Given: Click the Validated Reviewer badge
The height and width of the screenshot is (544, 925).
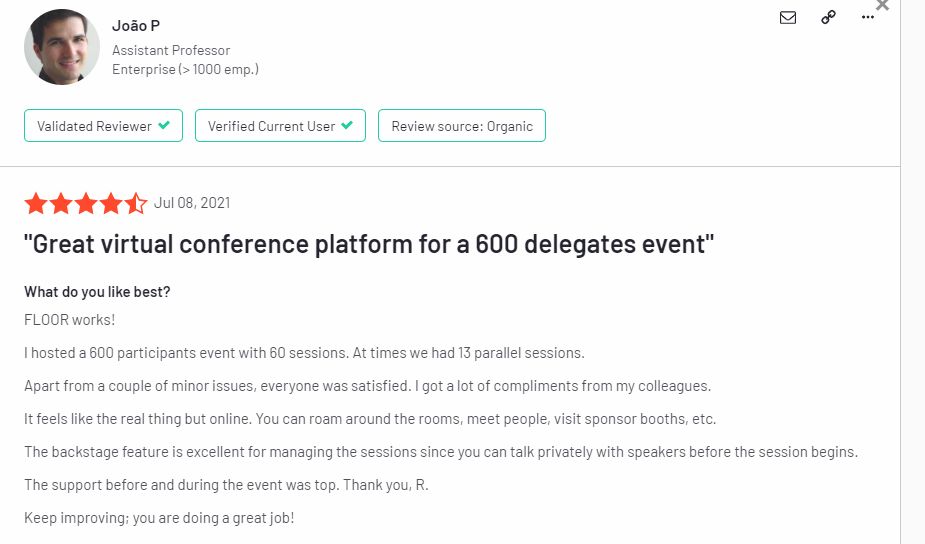Looking at the screenshot, I should (103, 126).
